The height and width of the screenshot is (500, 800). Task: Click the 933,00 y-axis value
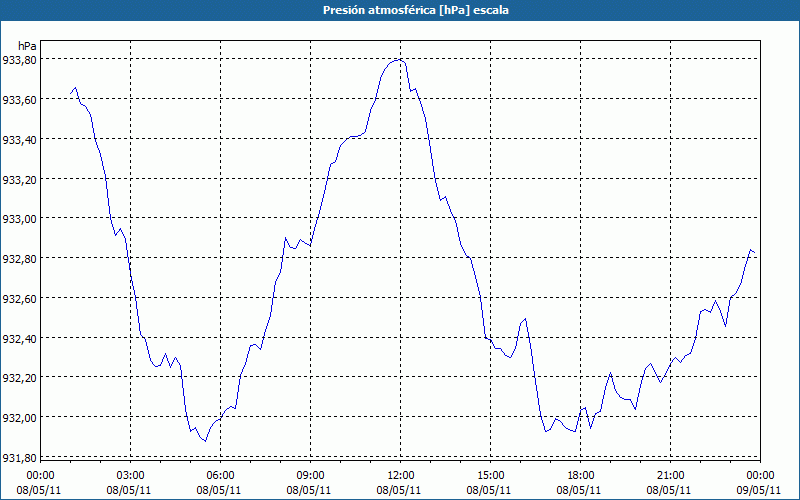click(19, 219)
